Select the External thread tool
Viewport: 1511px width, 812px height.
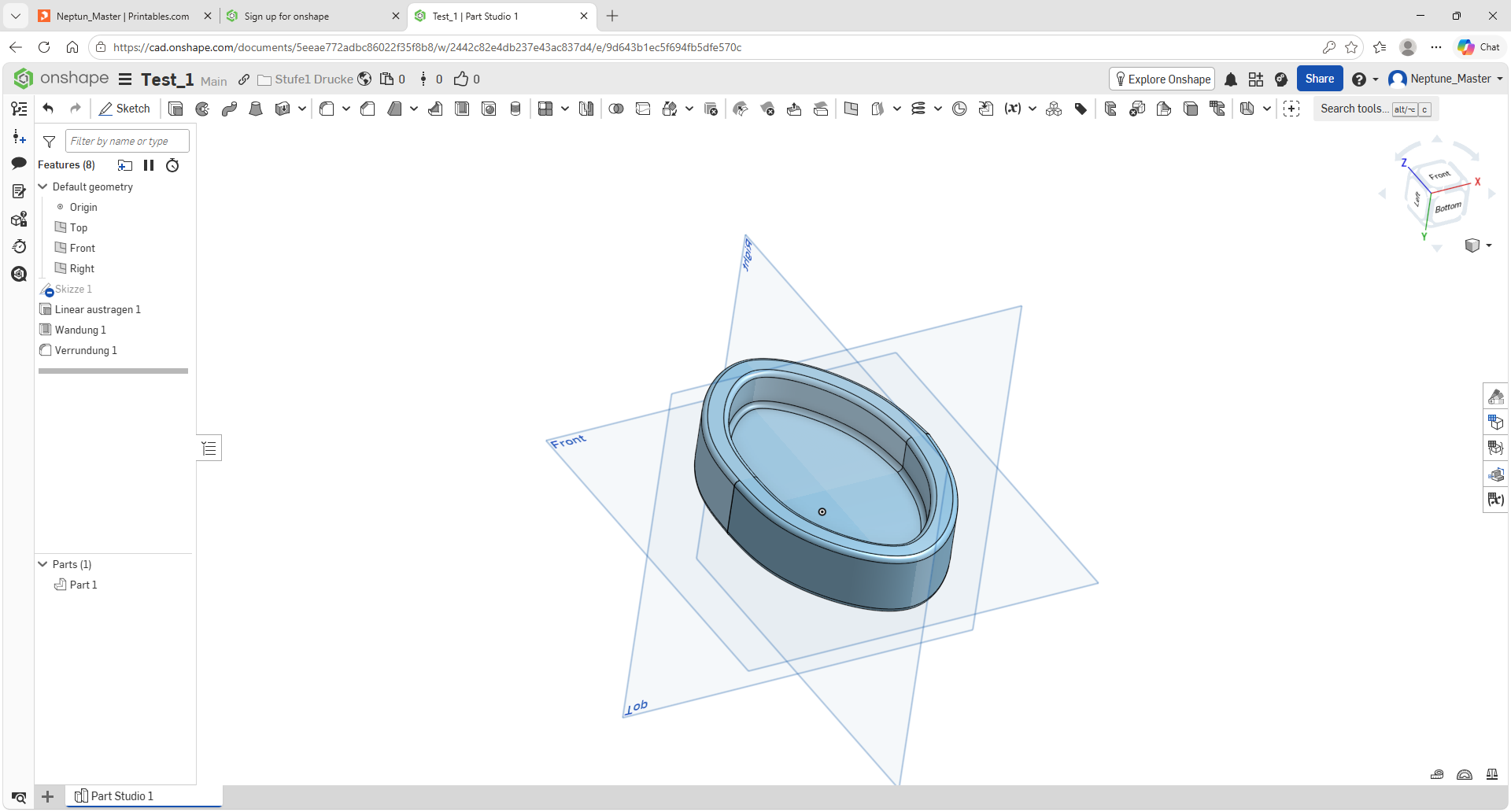point(515,109)
